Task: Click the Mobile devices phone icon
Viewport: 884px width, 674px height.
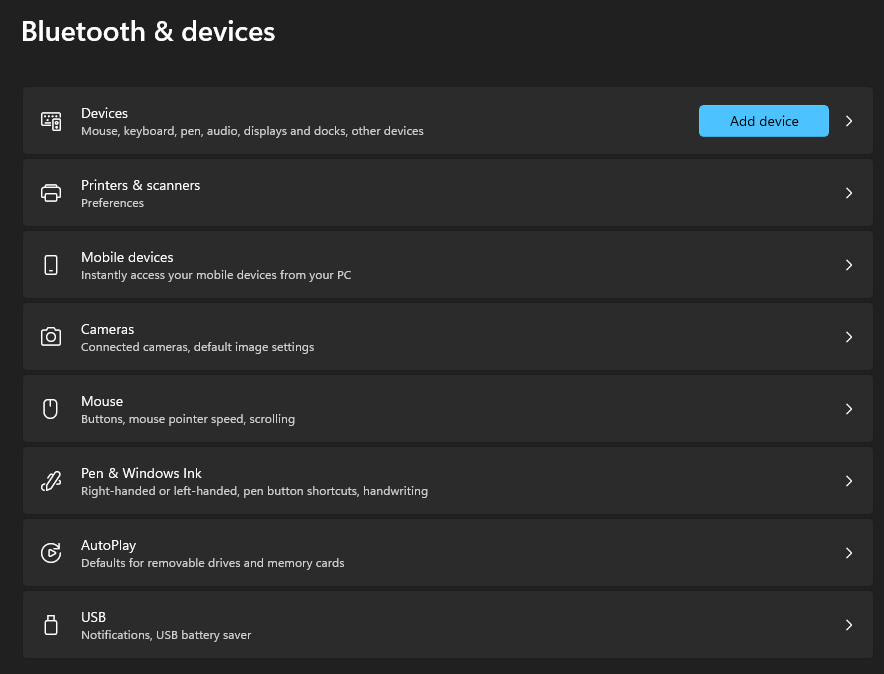Action: pyautogui.click(x=51, y=265)
